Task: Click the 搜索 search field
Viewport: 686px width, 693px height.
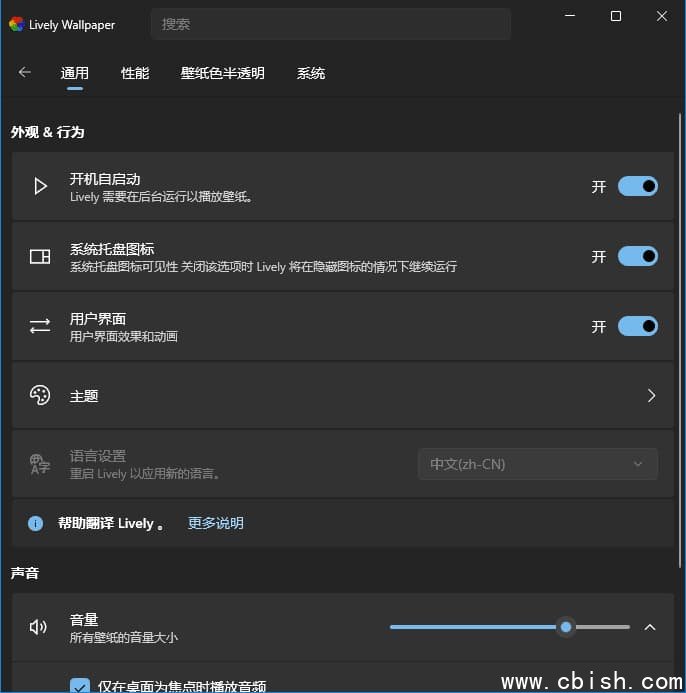Action: [331, 24]
